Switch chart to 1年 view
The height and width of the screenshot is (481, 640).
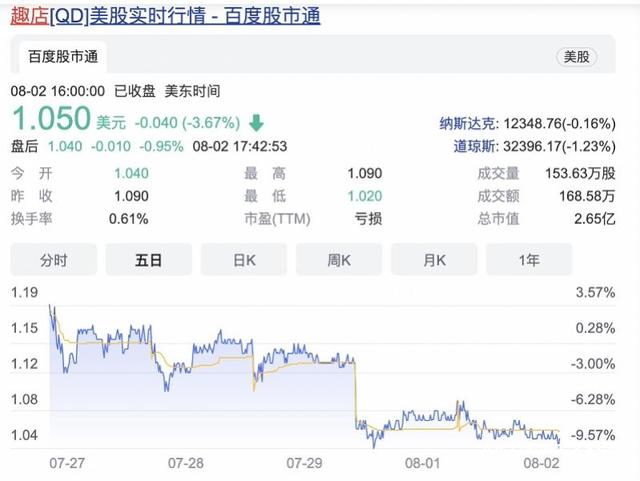(529, 260)
